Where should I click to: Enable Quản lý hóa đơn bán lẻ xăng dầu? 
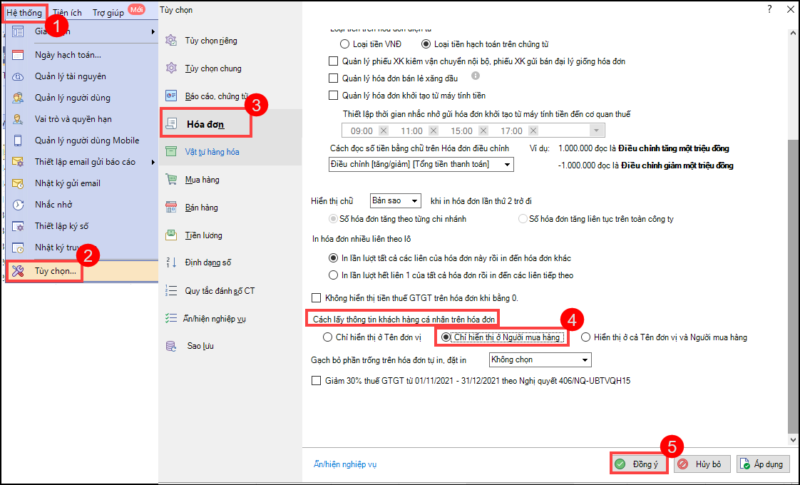point(333,79)
